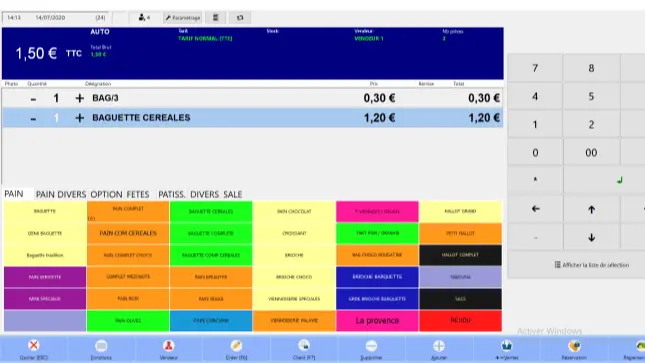Open the Client icon
Viewport: 645px width, 363px height.
(304, 345)
